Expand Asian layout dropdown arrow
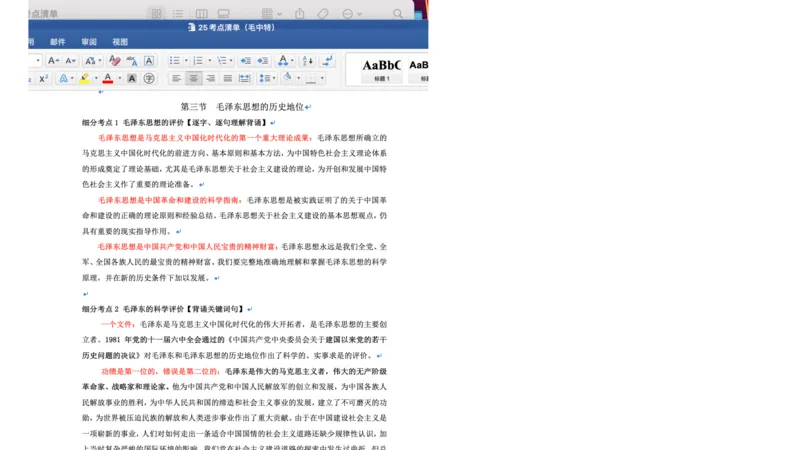Image resolution: width=800 pixels, height=450 pixels. click(x=292, y=61)
